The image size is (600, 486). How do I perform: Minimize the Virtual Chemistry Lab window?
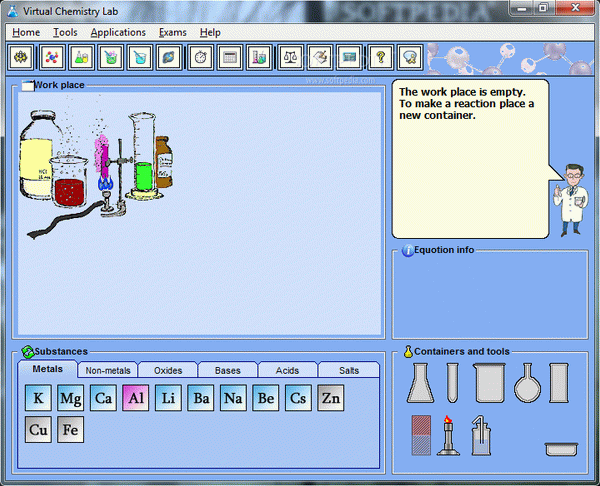point(522,8)
